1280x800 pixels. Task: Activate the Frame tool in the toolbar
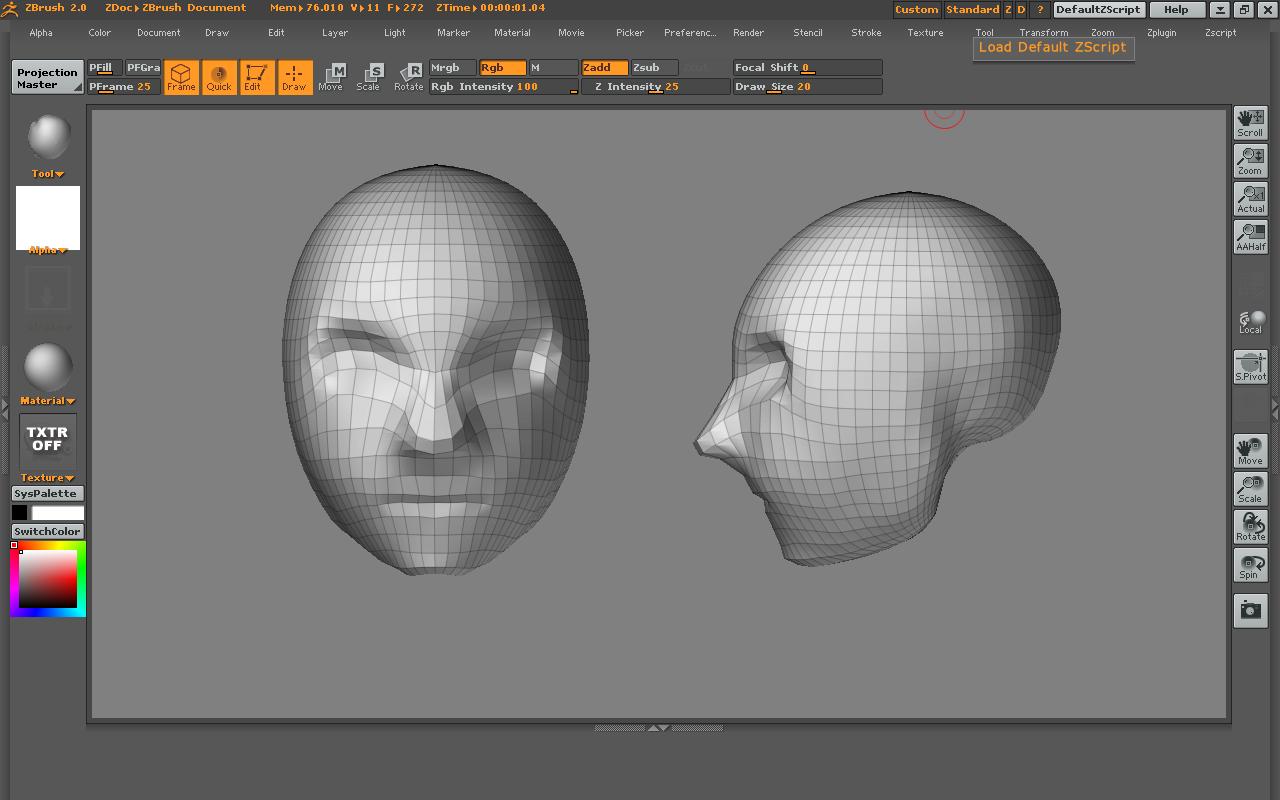pyautogui.click(x=181, y=77)
